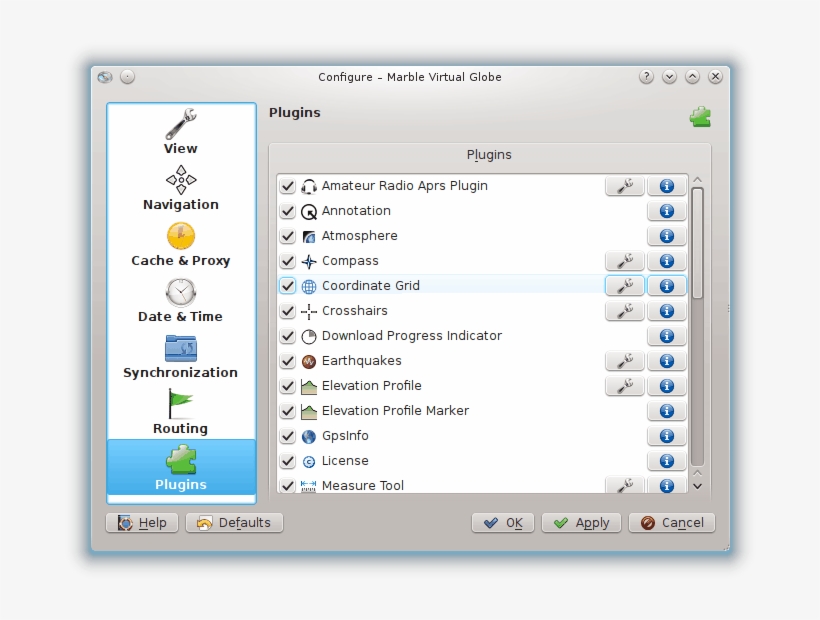Screen dimensions: 820x620
Task: Disable the Atmosphere plugin checkbox
Action: (287, 236)
